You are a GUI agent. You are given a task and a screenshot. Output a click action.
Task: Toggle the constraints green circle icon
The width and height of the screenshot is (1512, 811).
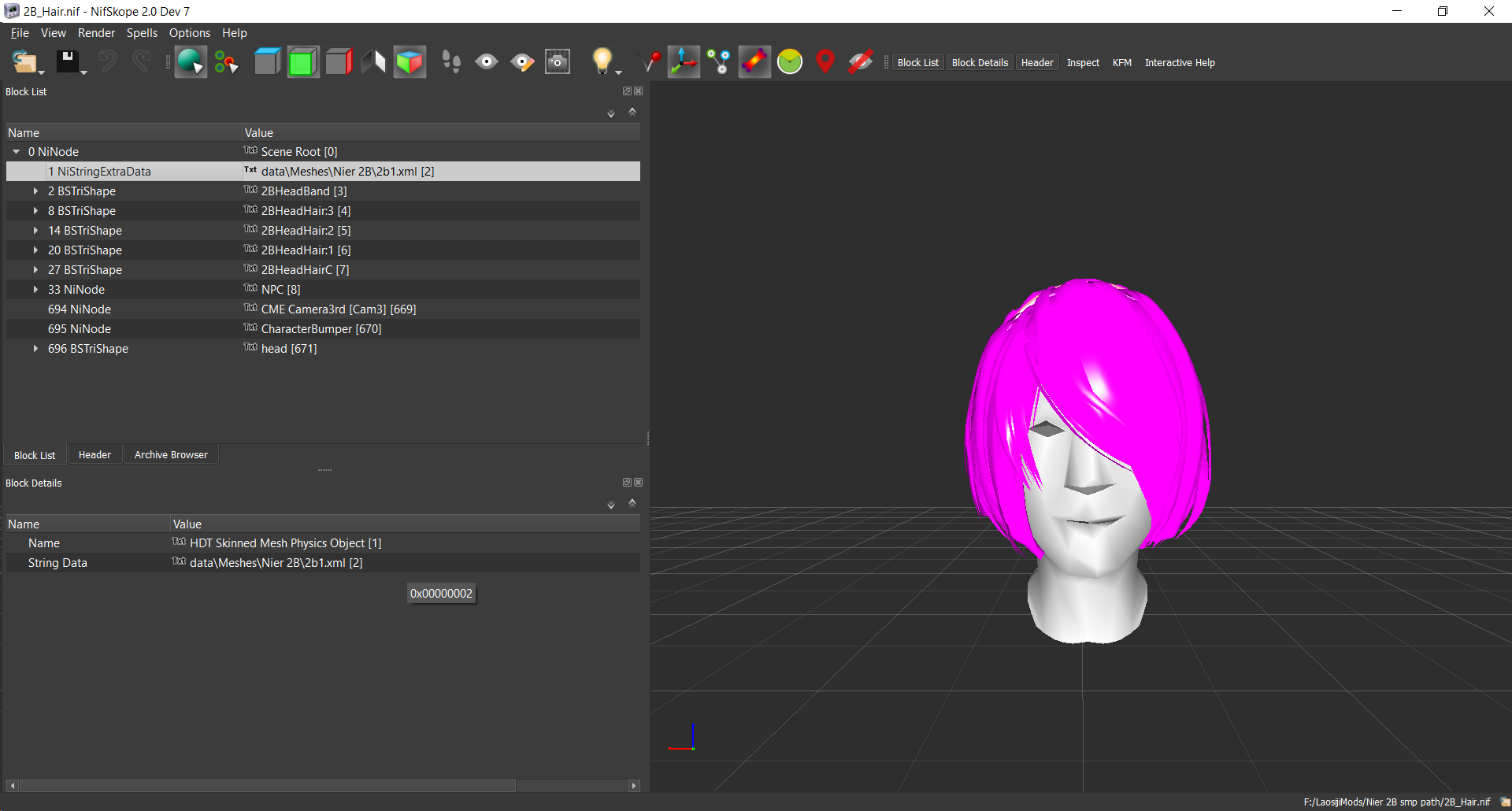pos(790,61)
